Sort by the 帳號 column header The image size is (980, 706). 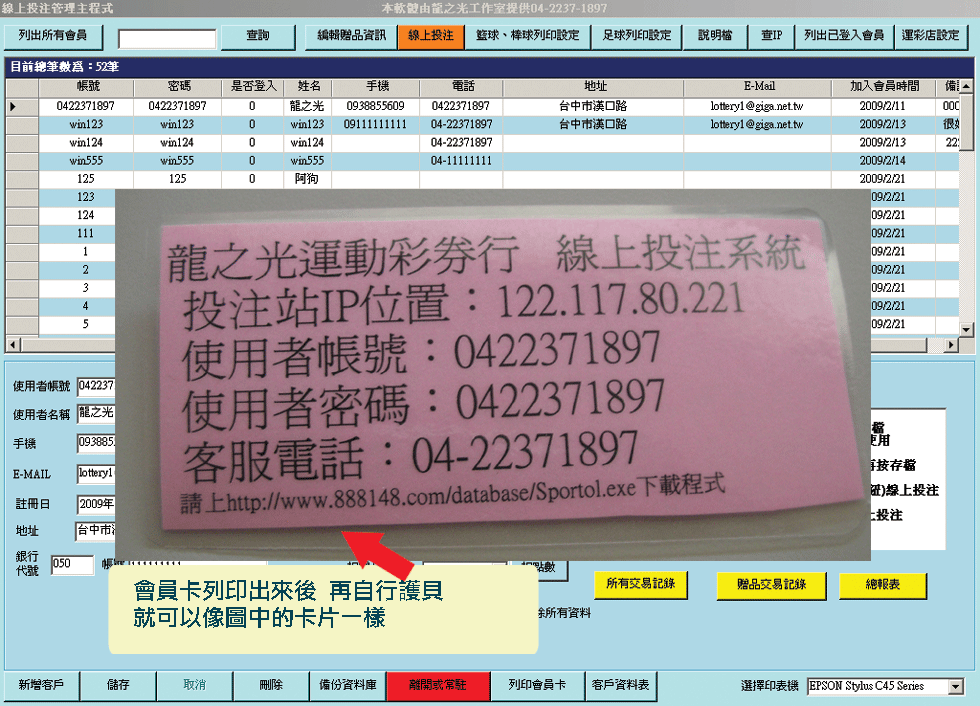pos(87,87)
